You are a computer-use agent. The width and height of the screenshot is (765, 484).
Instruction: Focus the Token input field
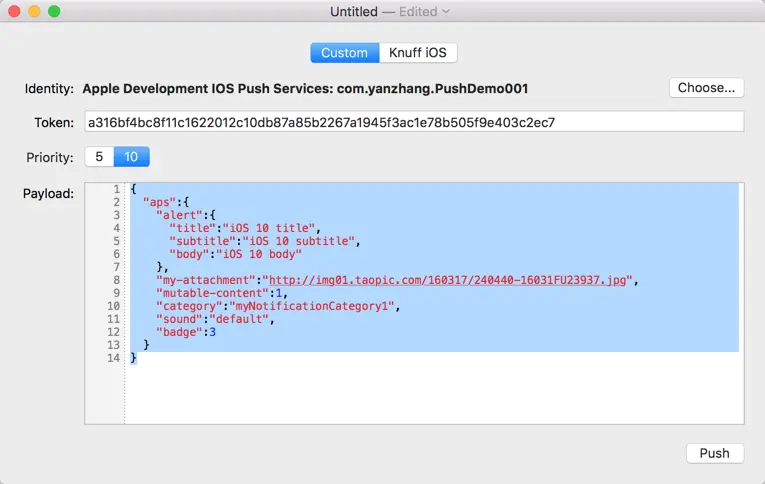[x=414, y=122]
